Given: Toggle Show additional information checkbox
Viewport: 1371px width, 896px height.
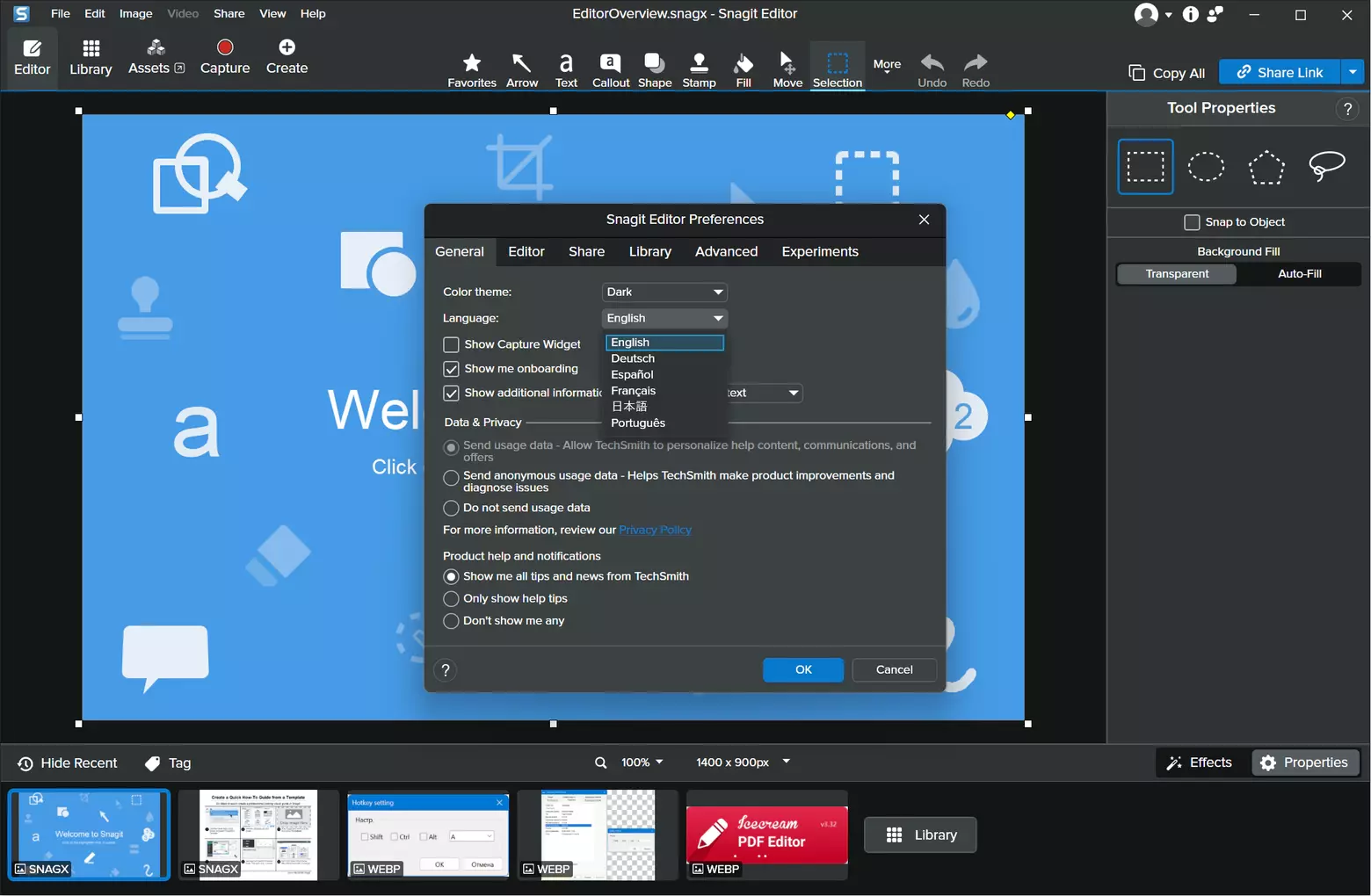Looking at the screenshot, I should pyautogui.click(x=451, y=394).
